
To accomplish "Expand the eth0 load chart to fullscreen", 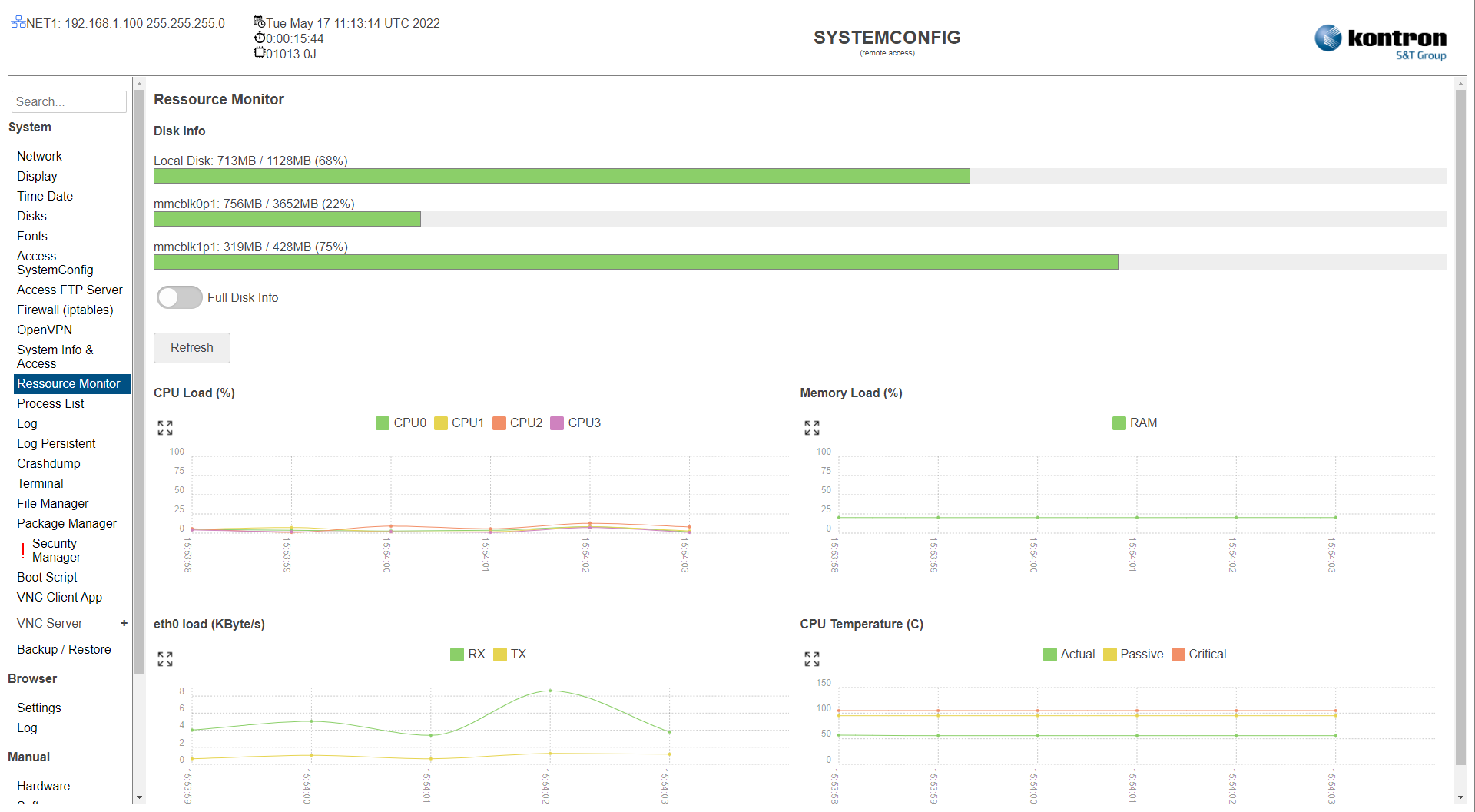I will click(164, 658).
